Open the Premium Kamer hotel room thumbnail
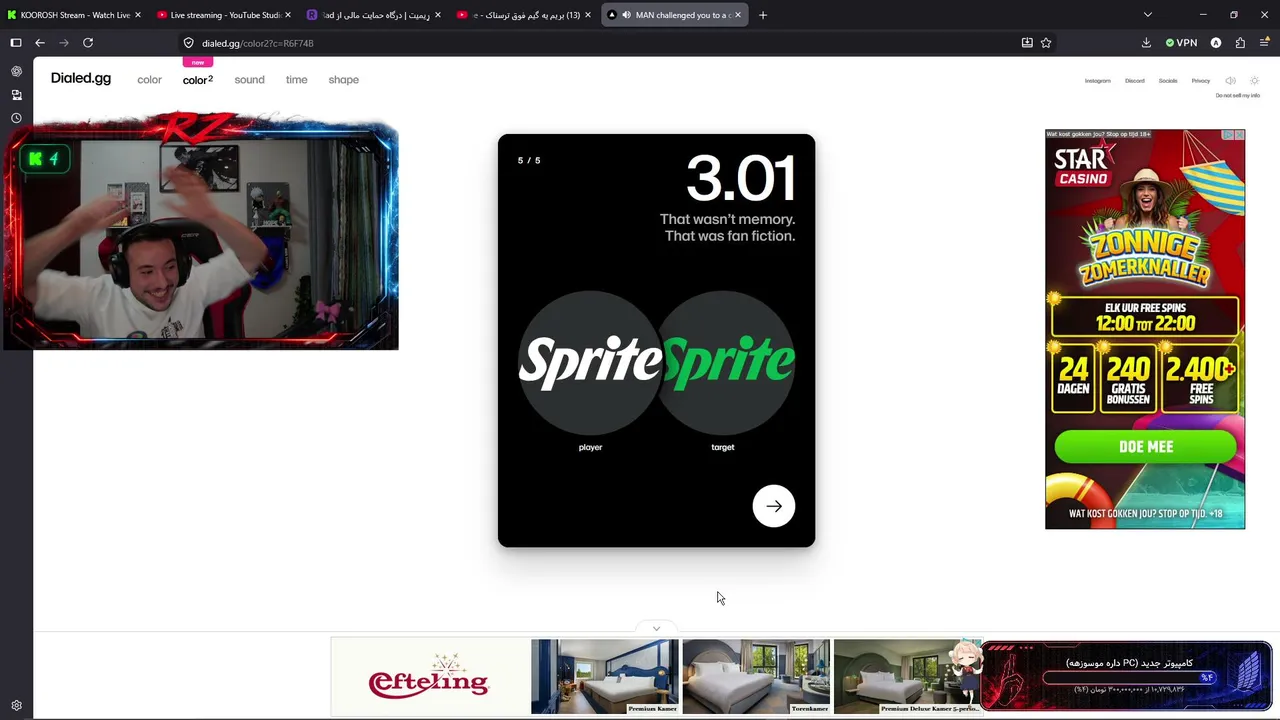Screen dimensions: 1280x720 tap(605, 677)
